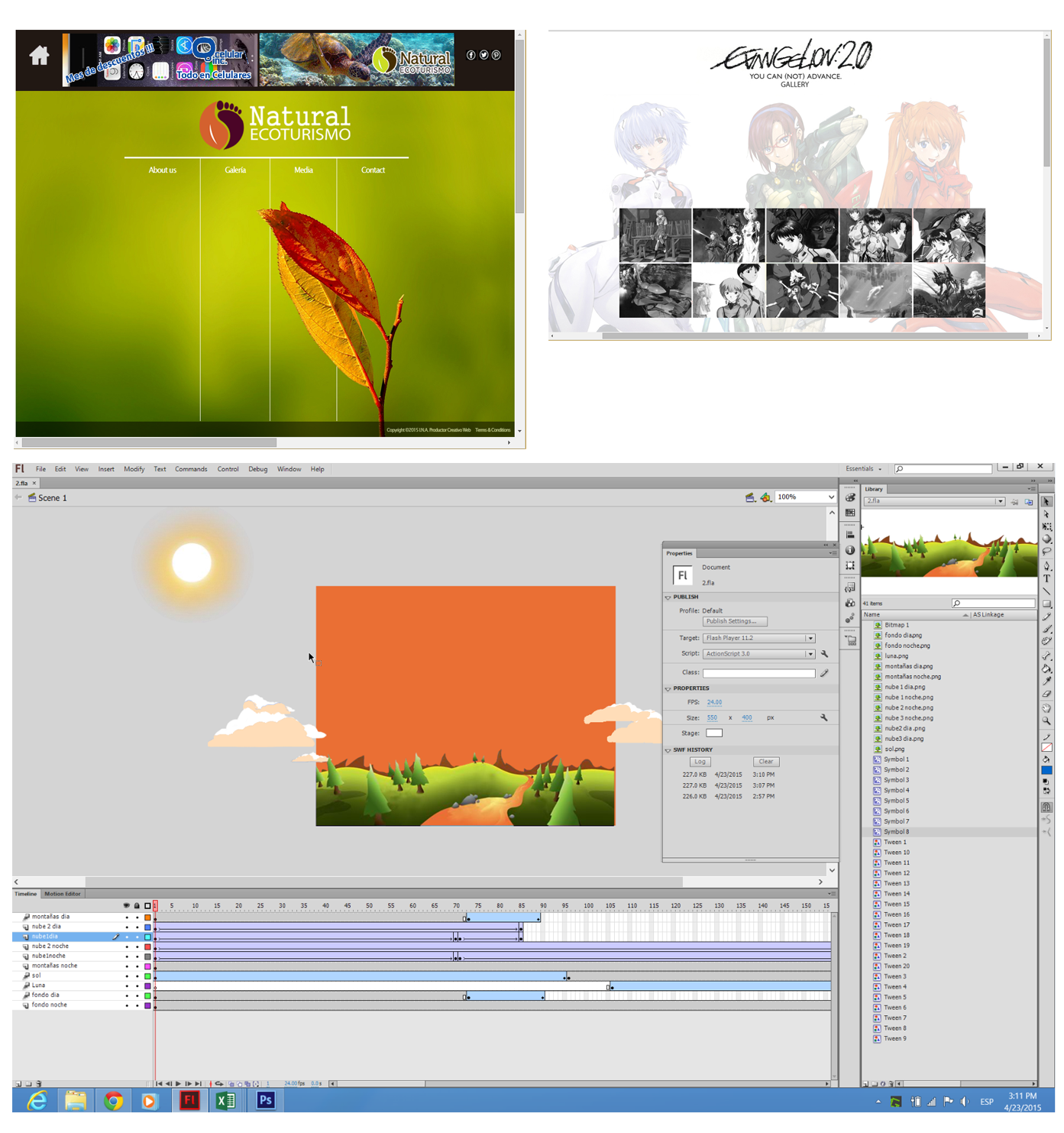
Task: Open the Align panel icon
Action: point(850,535)
